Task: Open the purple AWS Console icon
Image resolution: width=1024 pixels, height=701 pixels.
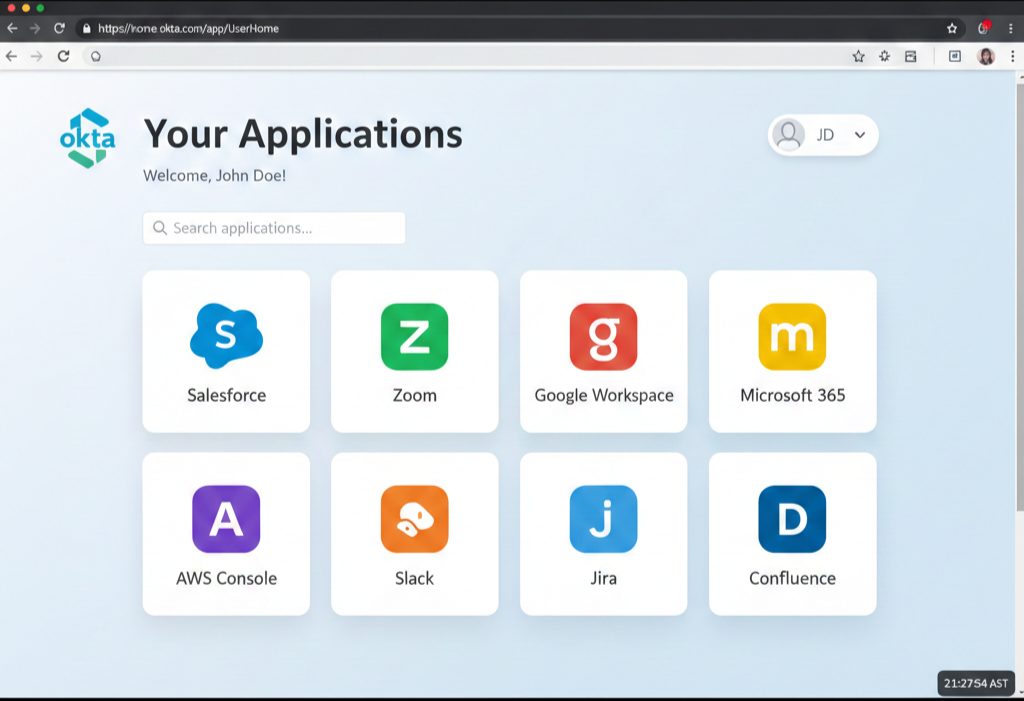Action: pos(226,519)
